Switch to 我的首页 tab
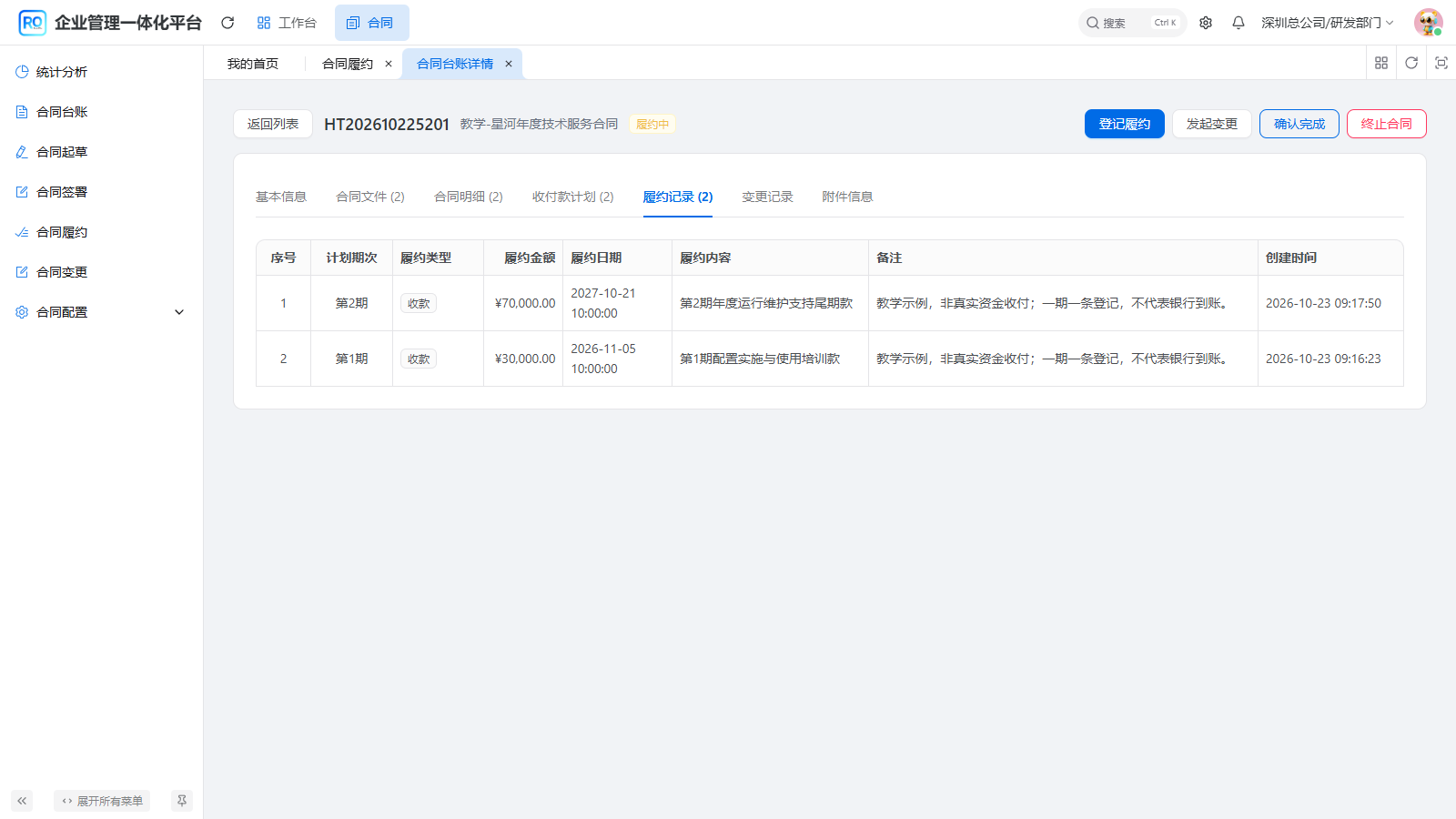 [x=253, y=64]
